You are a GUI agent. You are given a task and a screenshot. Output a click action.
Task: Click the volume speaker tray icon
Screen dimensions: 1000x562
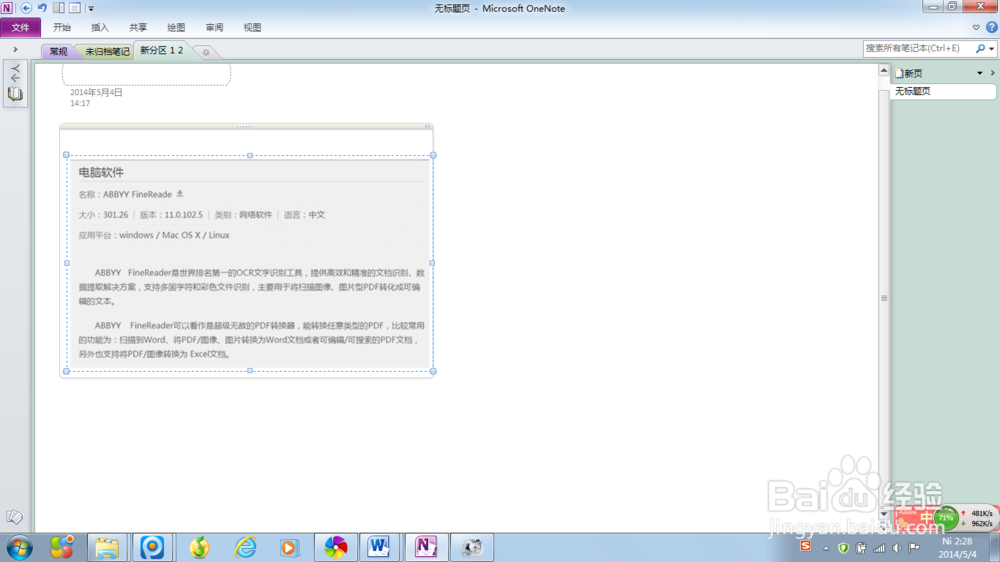click(897, 548)
